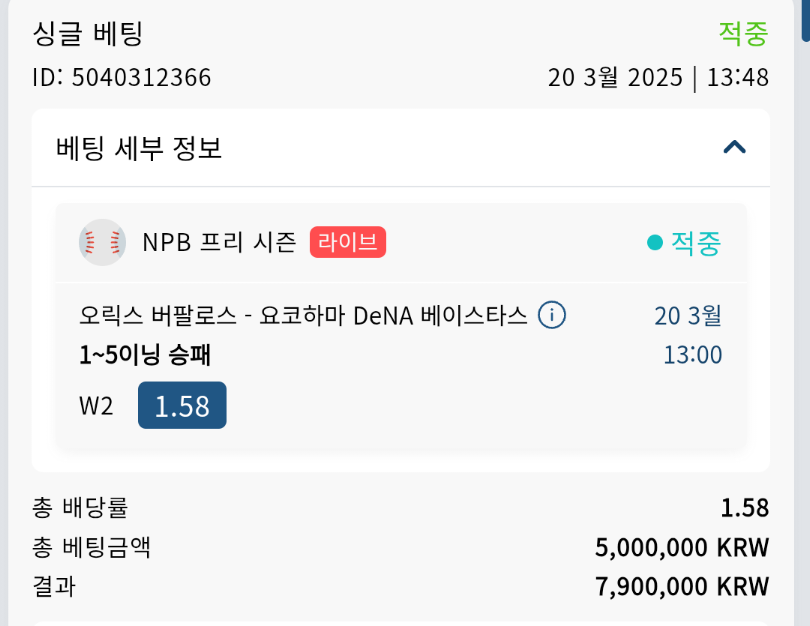
Task: Click the NPB 프리 시즌 league name
Action: 219,242
